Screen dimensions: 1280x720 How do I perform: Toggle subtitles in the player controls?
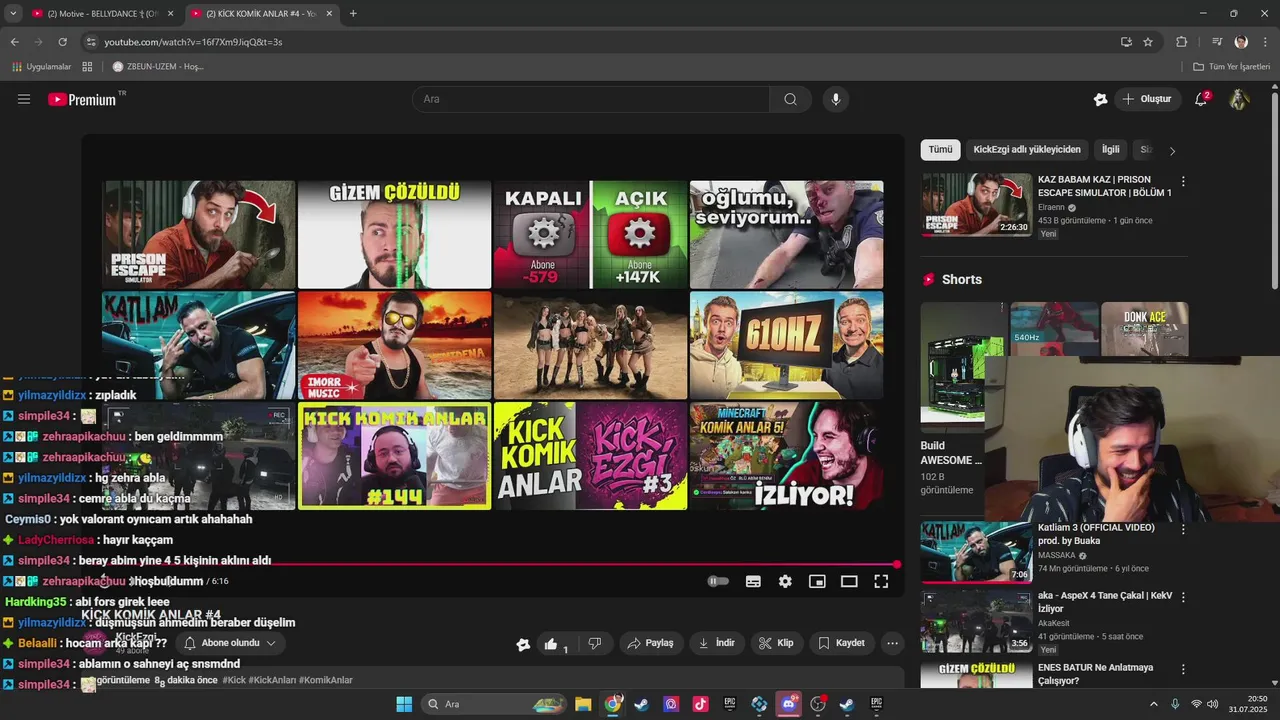[x=753, y=581]
